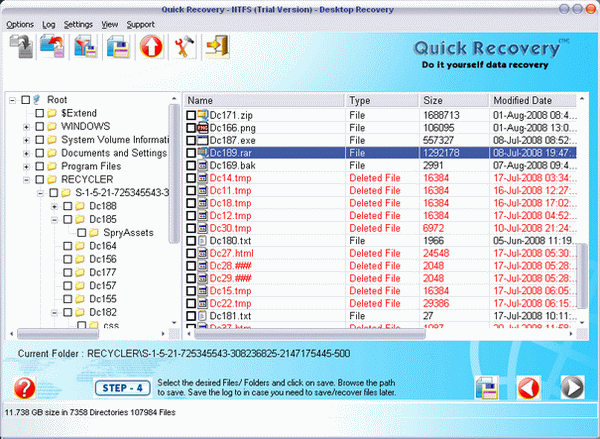
Task: Expand the Dc188 folder node
Action: point(54,206)
